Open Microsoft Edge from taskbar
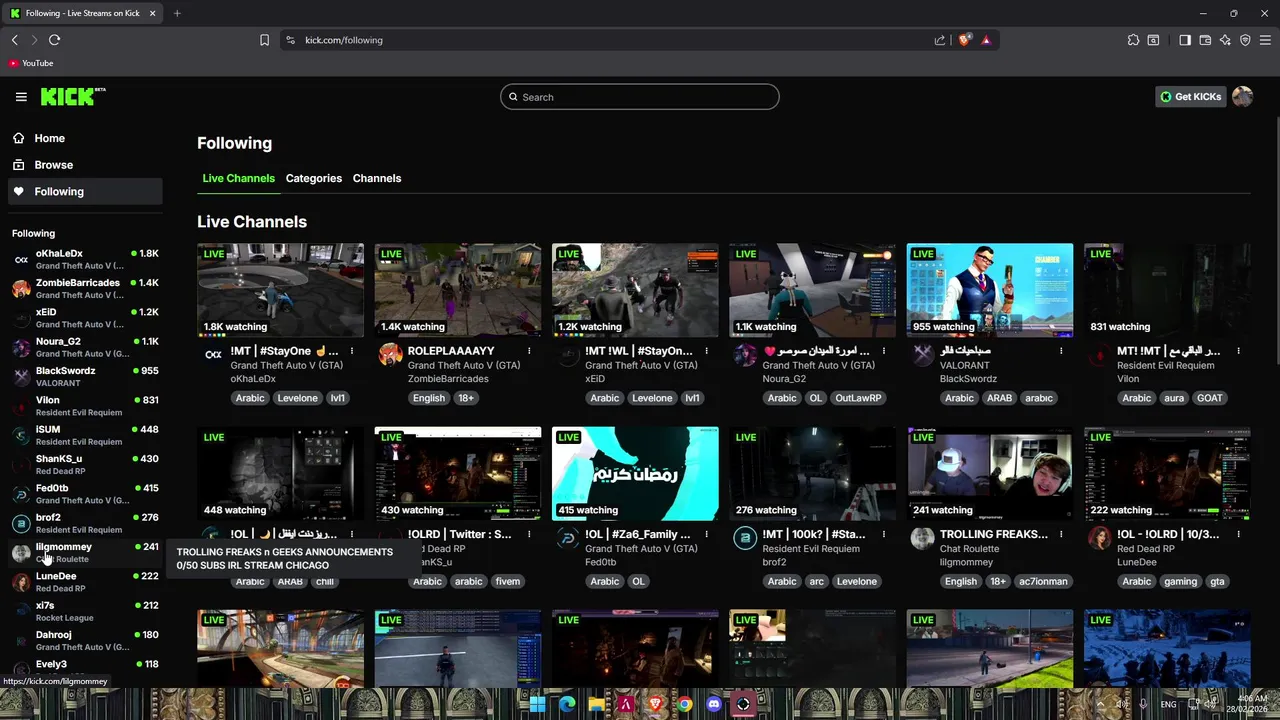Viewport: 1280px width, 720px height. 567,704
